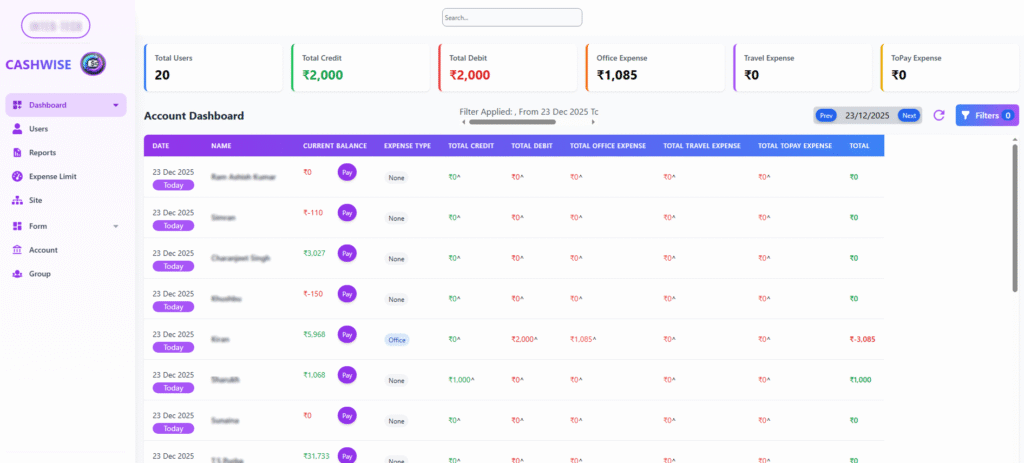The width and height of the screenshot is (1024, 463).
Task: Expand the Dashboard menu arrow
Action: (115, 105)
